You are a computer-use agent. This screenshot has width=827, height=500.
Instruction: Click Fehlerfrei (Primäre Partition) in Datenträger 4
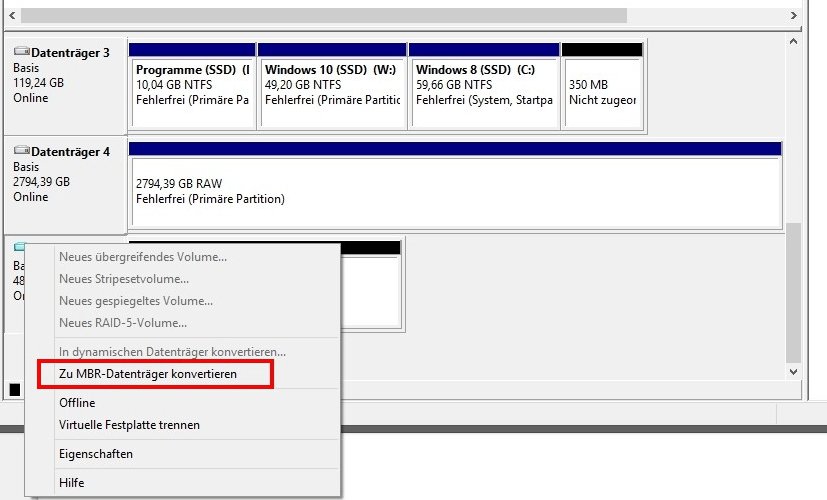pos(210,199)
